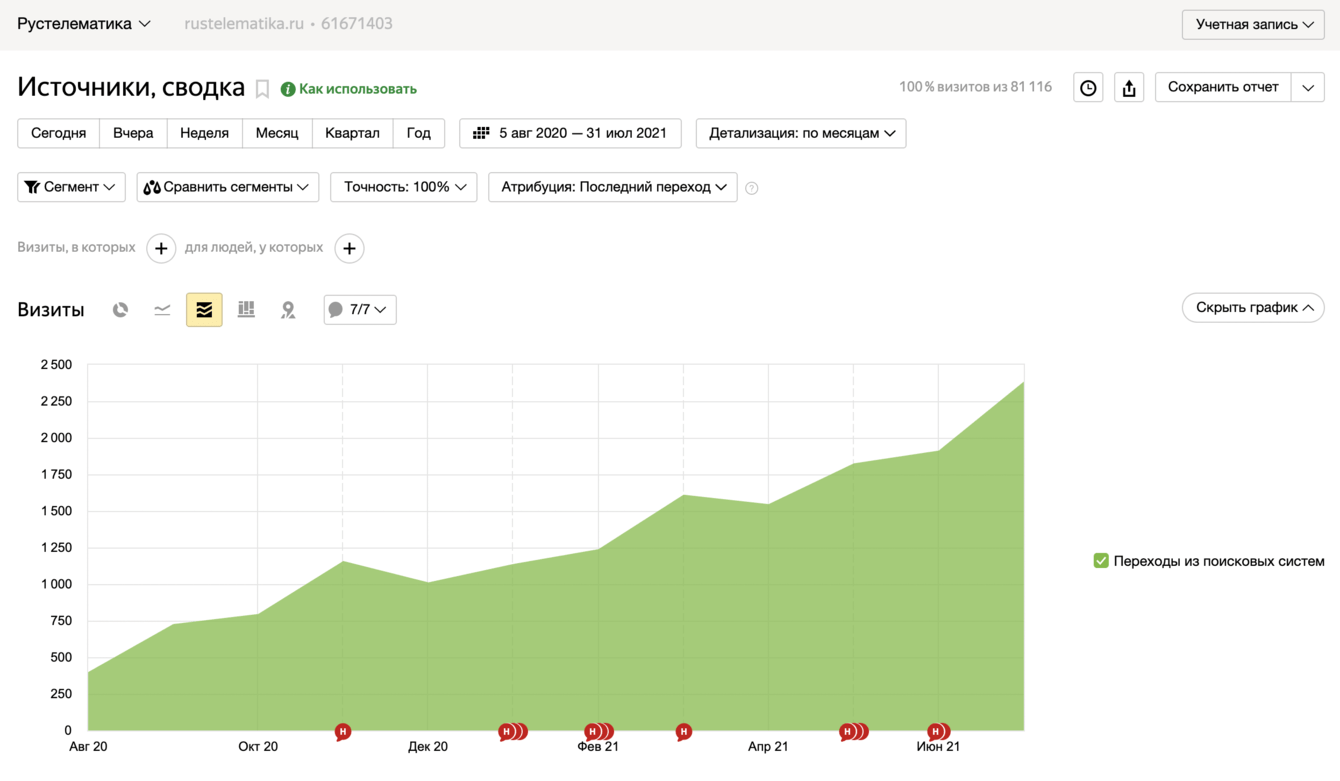The height and width of the screenshot is (781, 1340).
Task: Select the stacked area chart icon
Action: tap(204, 310)
